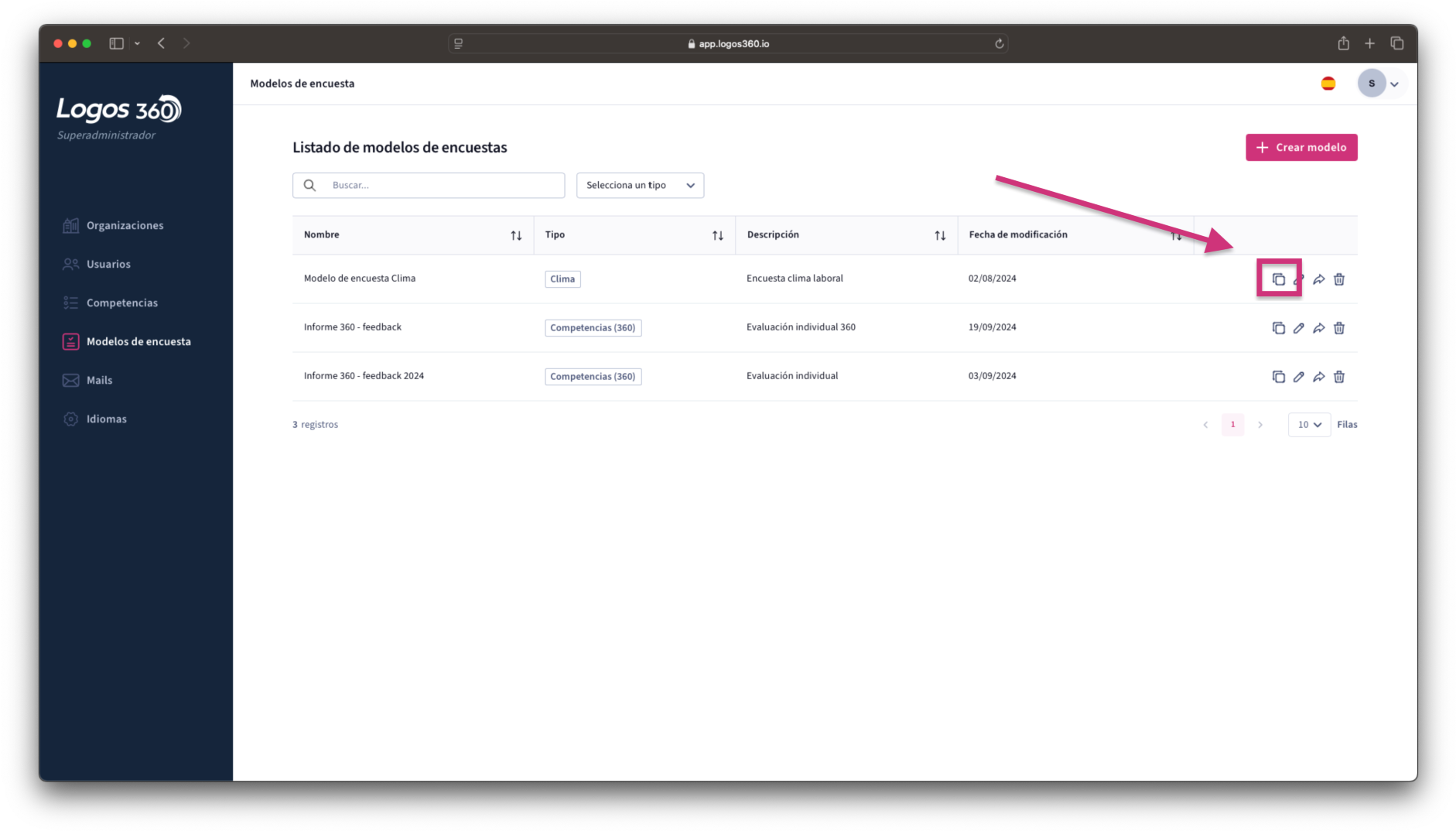Edit the Informe 360 - feedback 2024 row

(1299, 377)
